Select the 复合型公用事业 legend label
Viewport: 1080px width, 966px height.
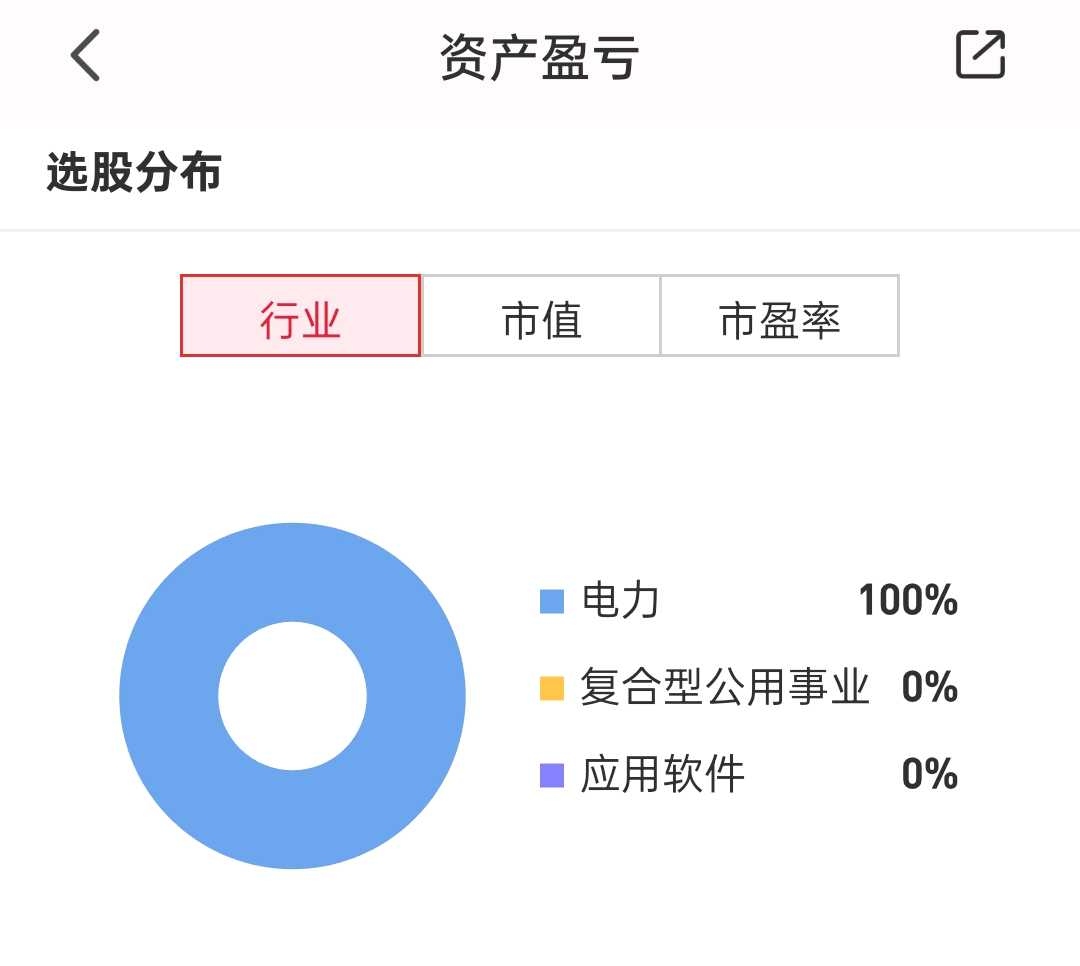point(725,687)
